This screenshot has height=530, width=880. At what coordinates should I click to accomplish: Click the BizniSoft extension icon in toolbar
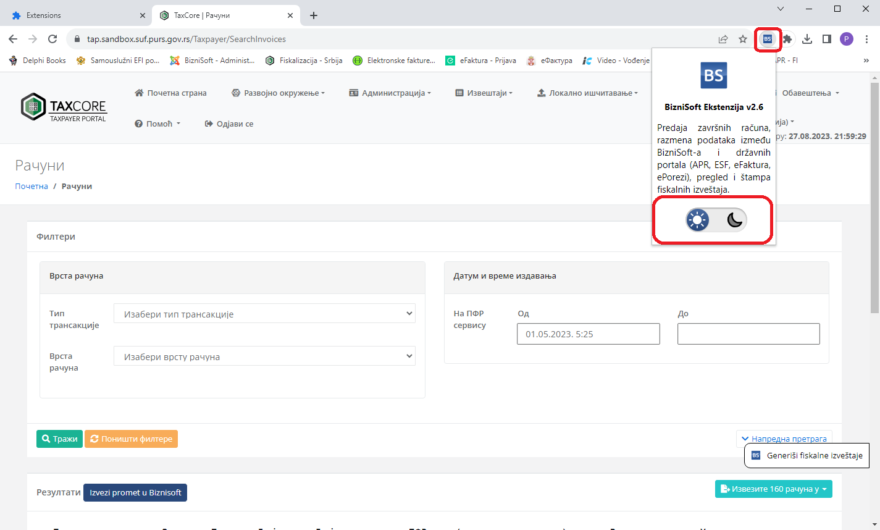[767, 39]
